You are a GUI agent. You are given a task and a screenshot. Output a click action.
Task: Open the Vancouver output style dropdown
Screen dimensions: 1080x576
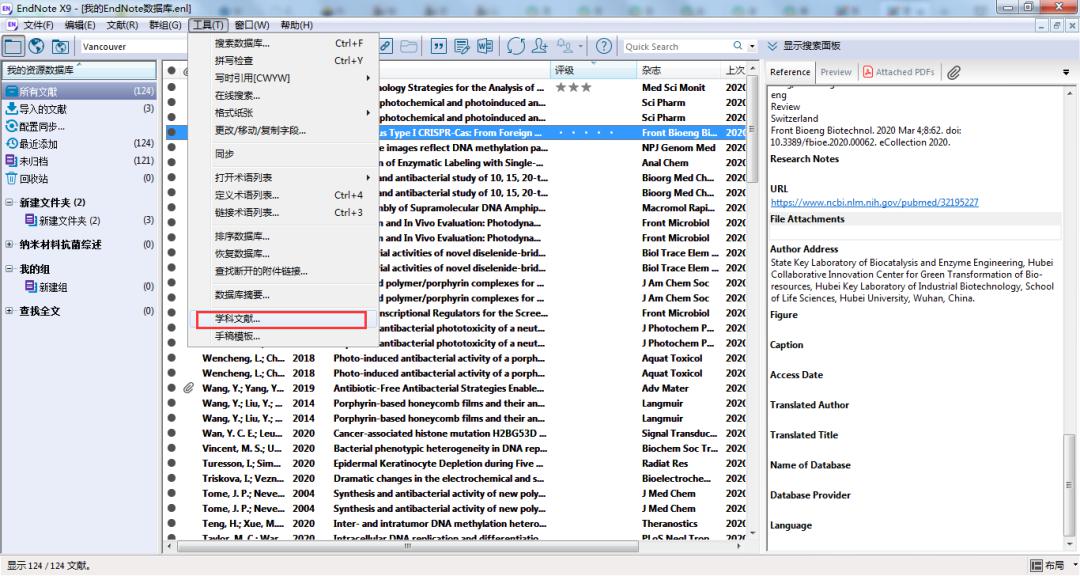134,47
